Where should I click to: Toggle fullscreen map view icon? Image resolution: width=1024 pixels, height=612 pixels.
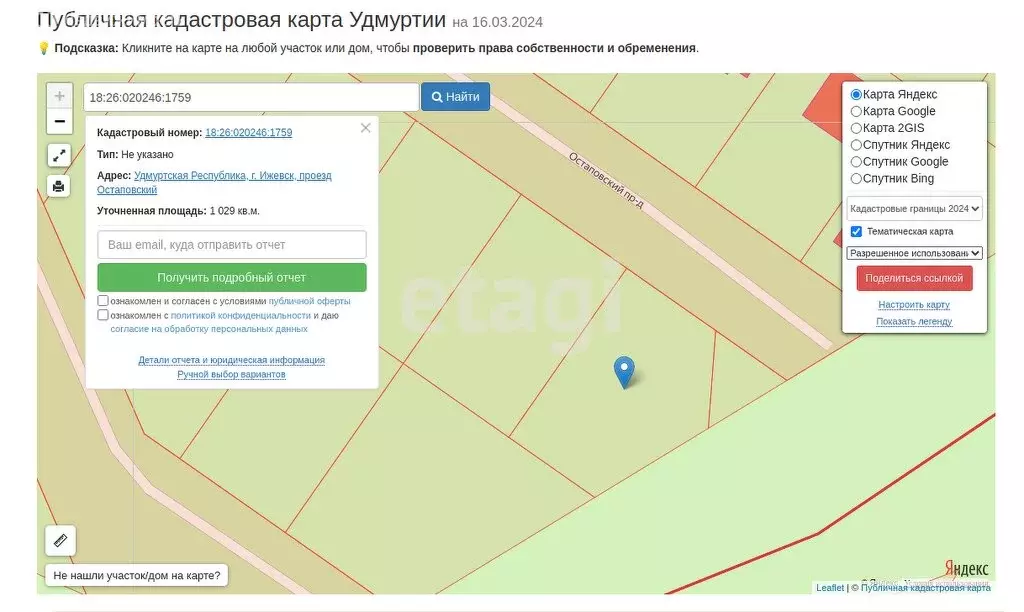tap(59, 155)
